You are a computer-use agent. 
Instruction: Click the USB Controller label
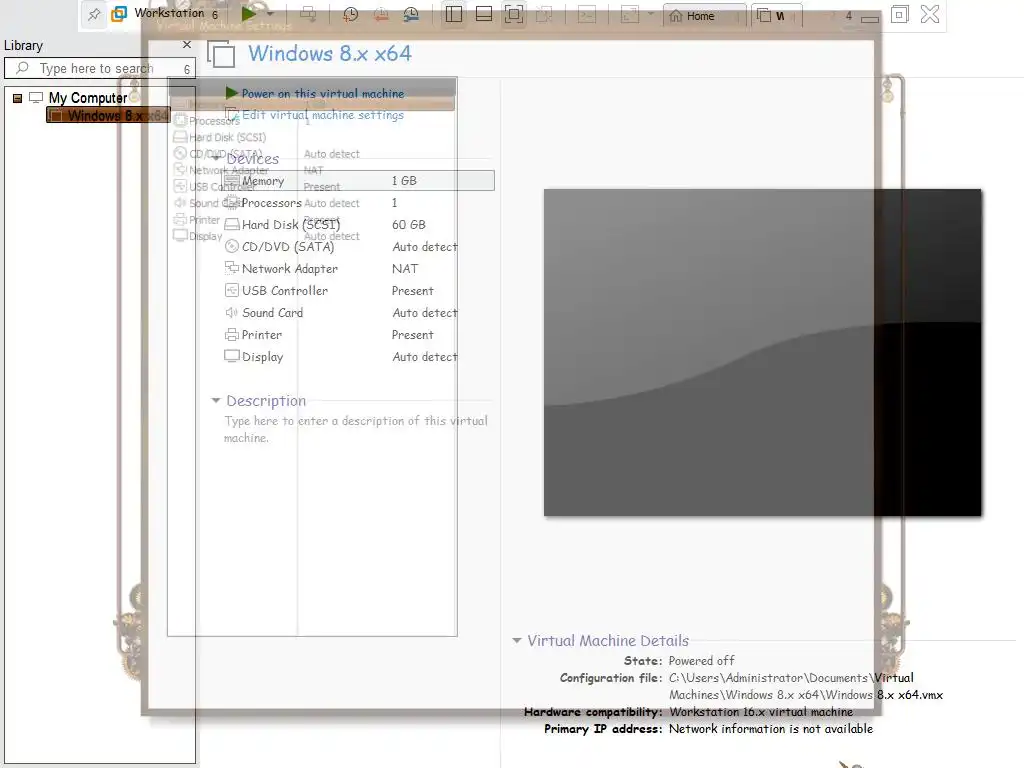pos(285,291)
